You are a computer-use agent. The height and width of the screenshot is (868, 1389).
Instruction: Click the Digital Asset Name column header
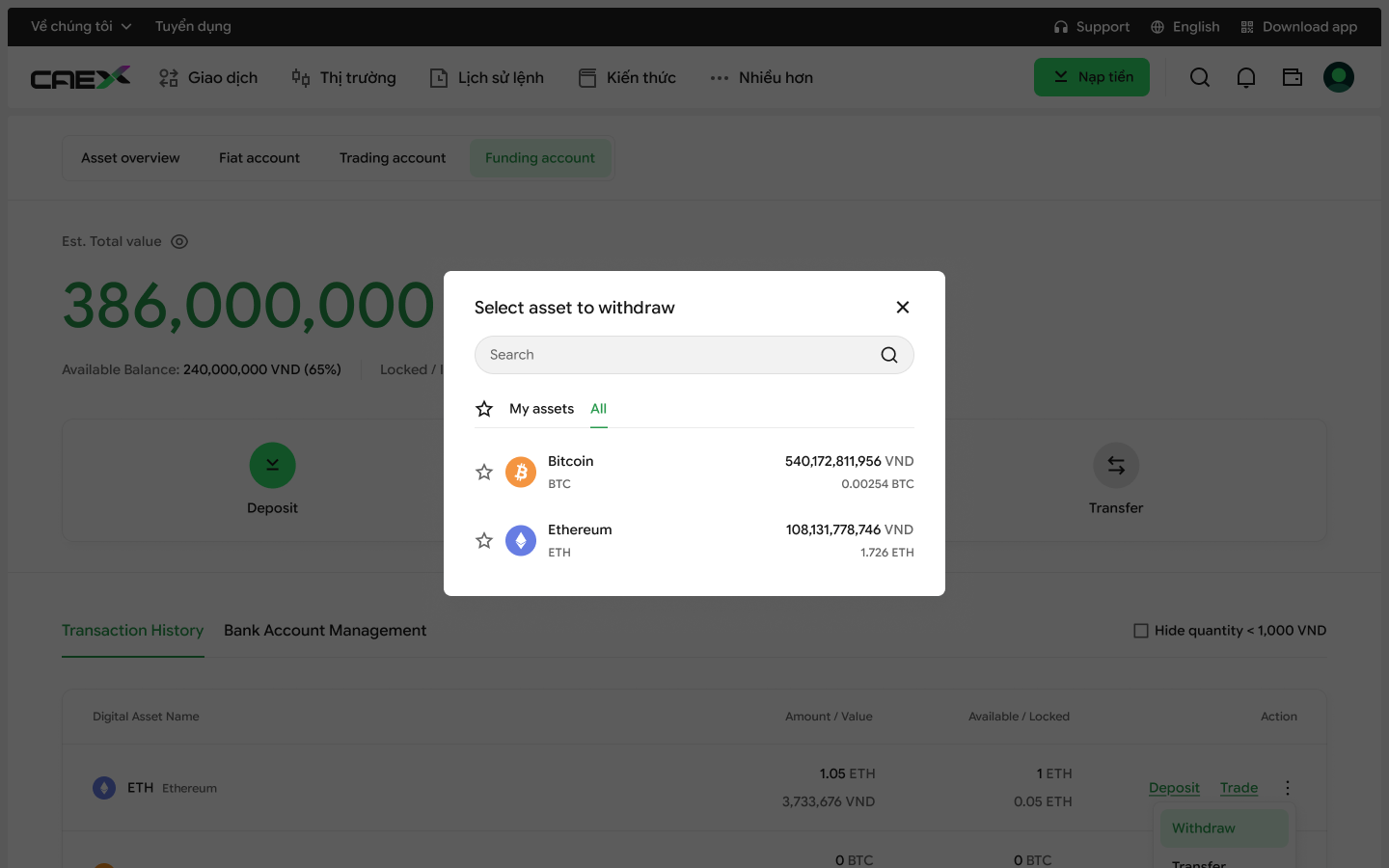coord(146,717)
